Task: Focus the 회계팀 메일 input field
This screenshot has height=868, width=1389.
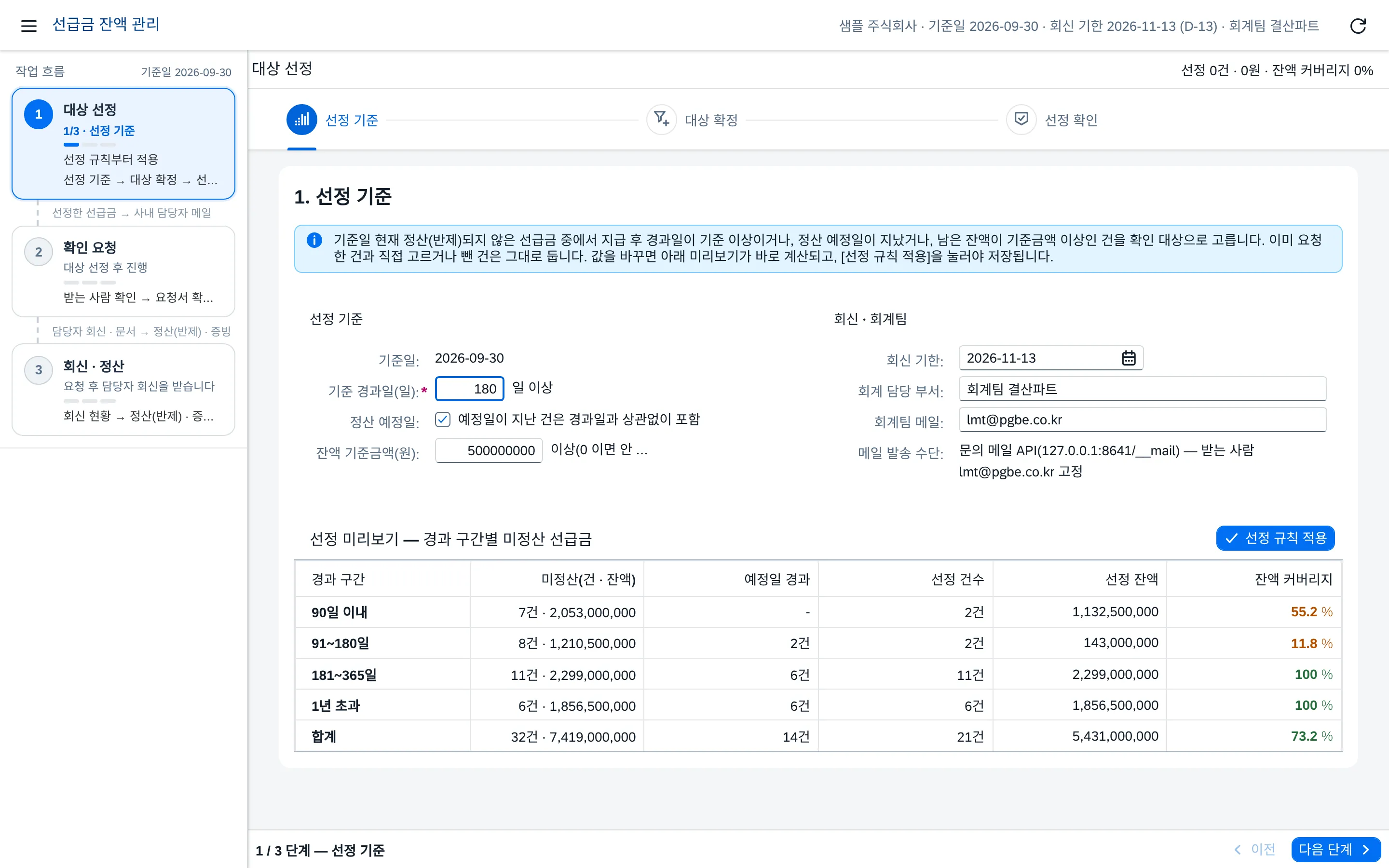Action: pyautogui.click(x=1142, y=420)
